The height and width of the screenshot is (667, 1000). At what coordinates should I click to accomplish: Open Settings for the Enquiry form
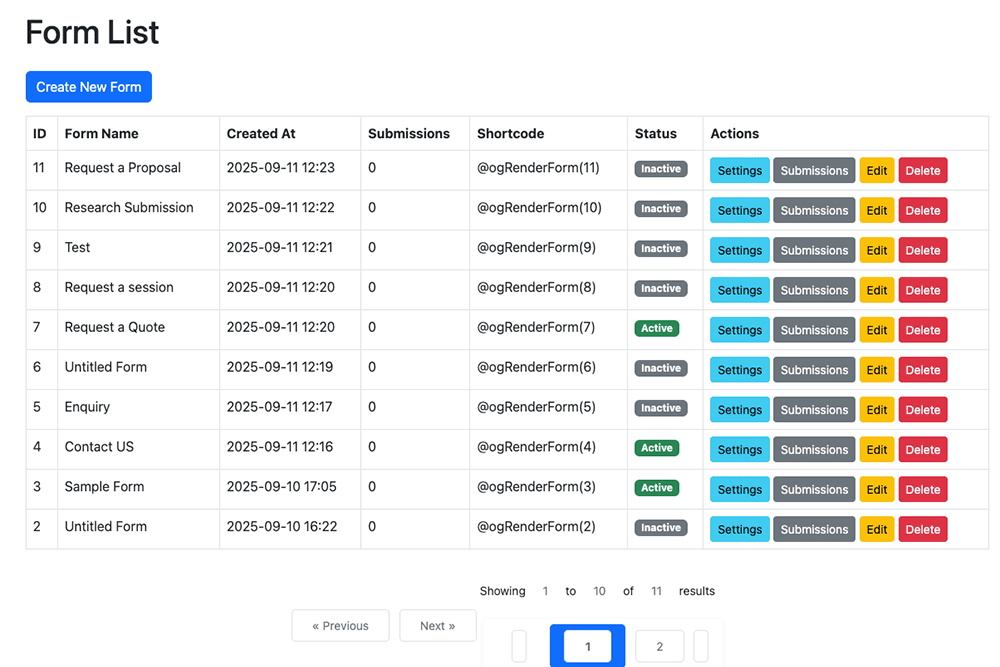pyautogui.click(x=739, y=409)
